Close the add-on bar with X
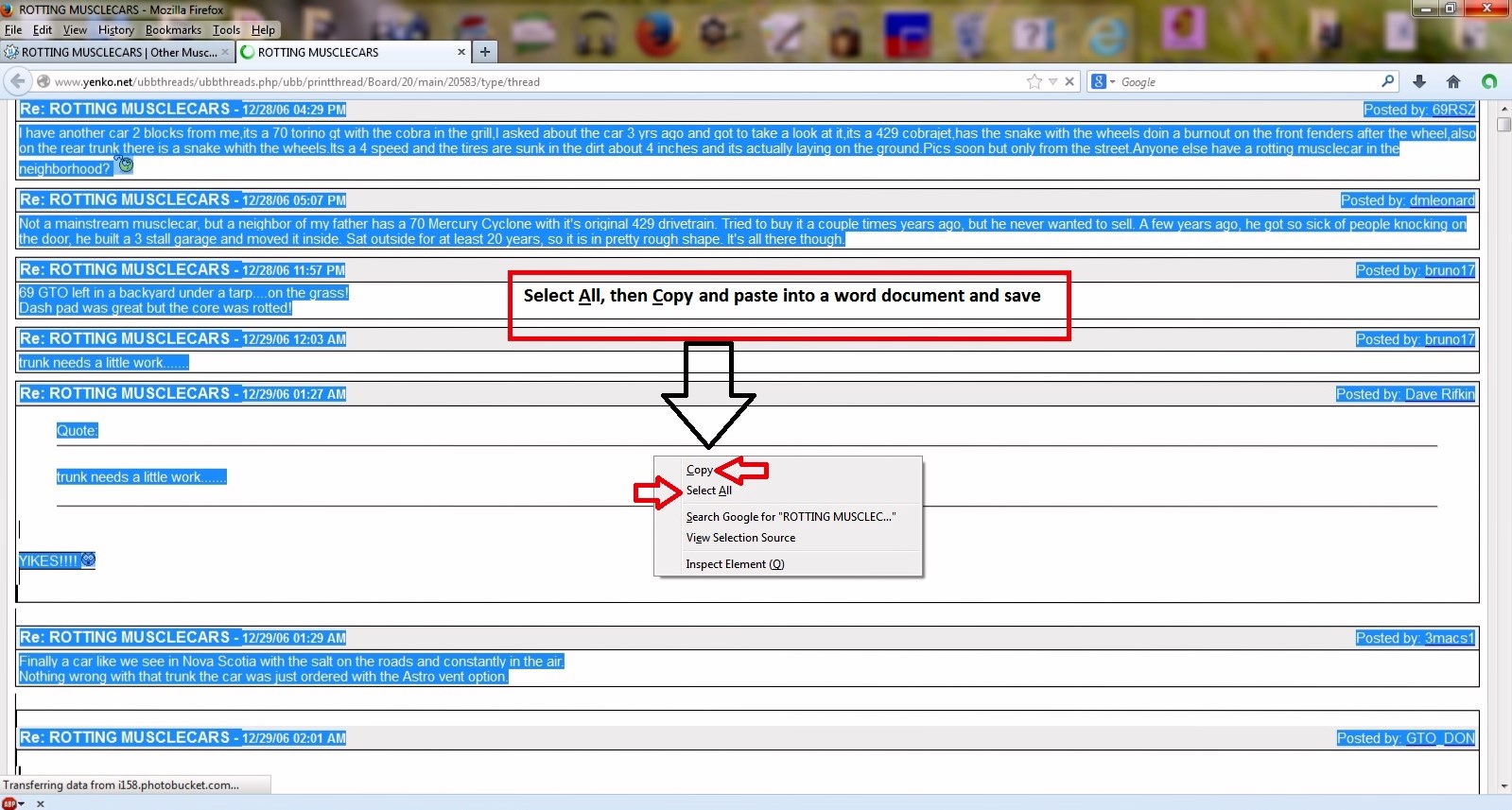This screenshot has height=810, width=1512. click(41, 803)
